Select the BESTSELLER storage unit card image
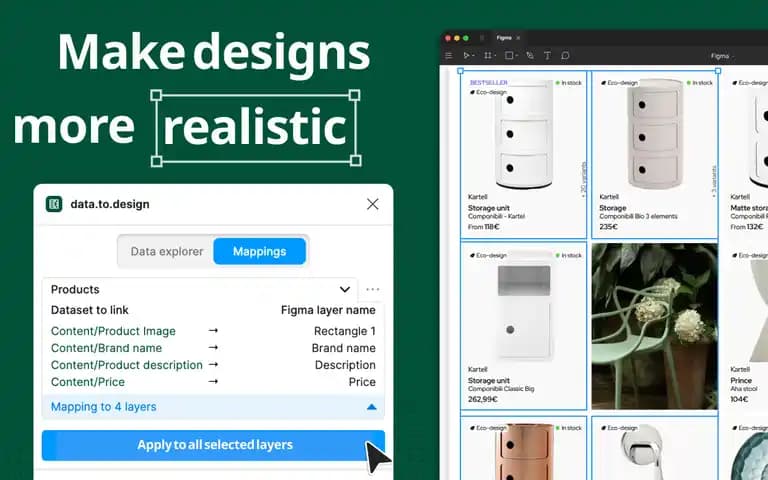768x480 pixels. (x=524, y=135)
